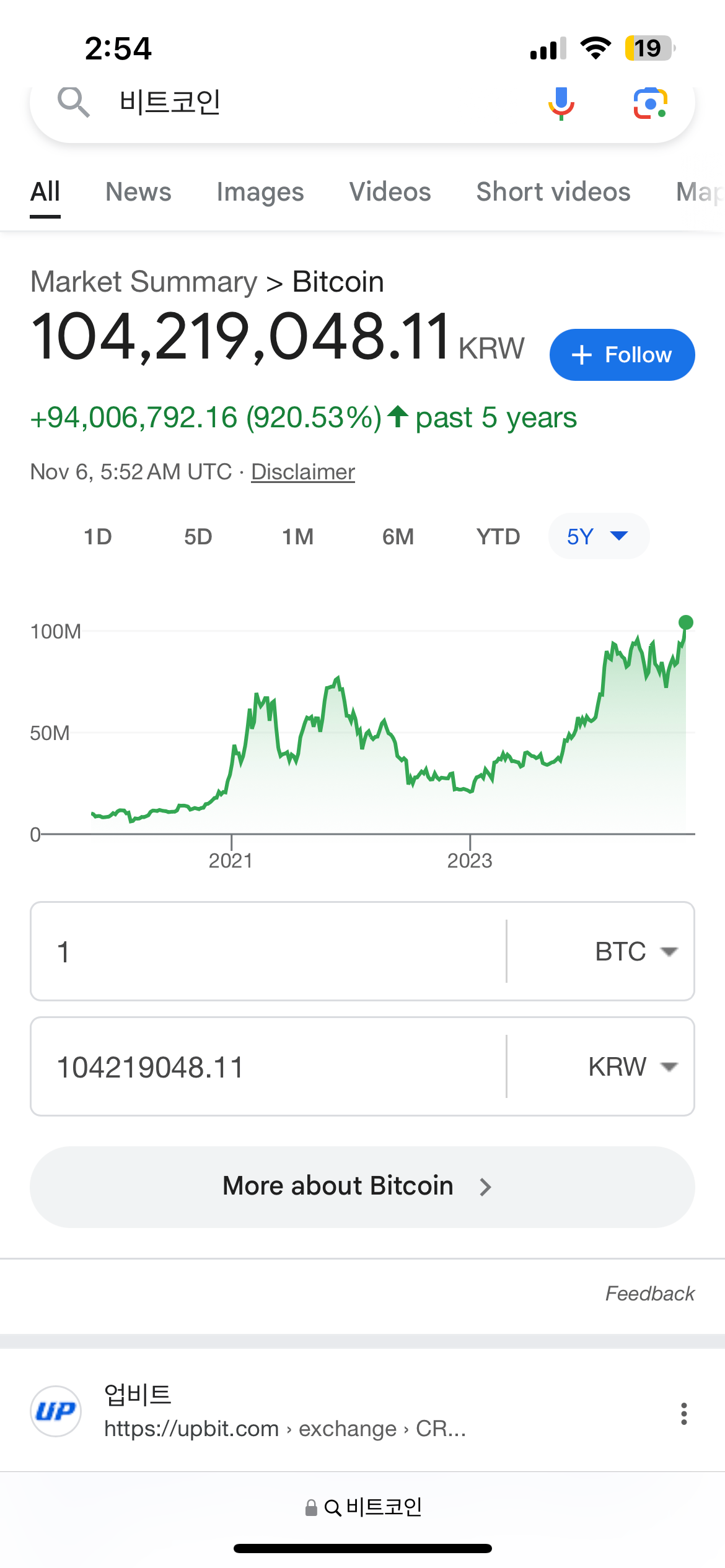
Task: Tap the chart's latest price dot
Action: [685, 622]
